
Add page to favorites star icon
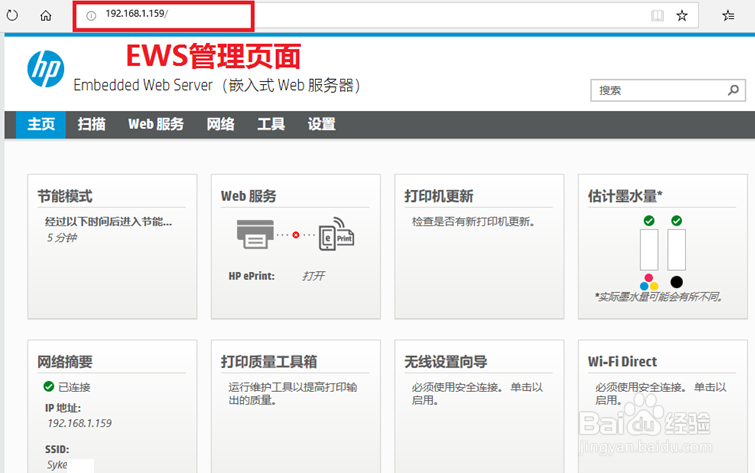tap(682, 16)
